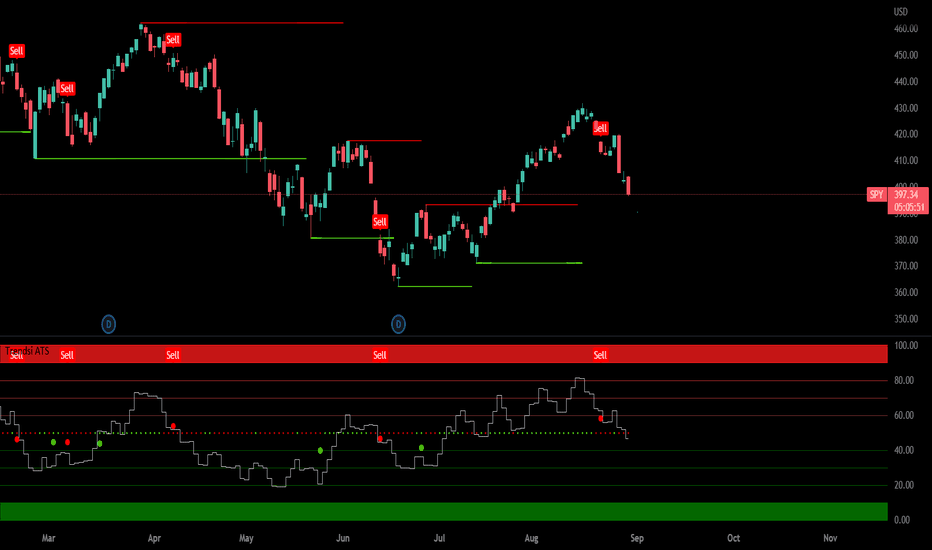Click the 60.00 indicator scale value
This screenshot has height=550, width=932.
tap(904, 415)
